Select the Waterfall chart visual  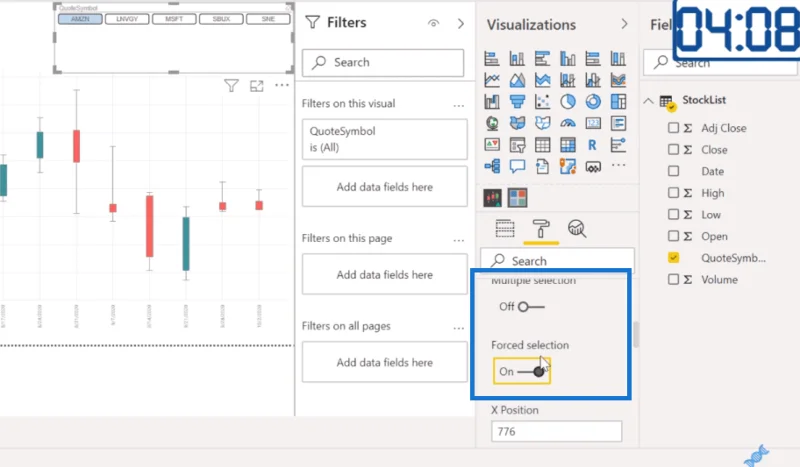click(x=492, y=102)
